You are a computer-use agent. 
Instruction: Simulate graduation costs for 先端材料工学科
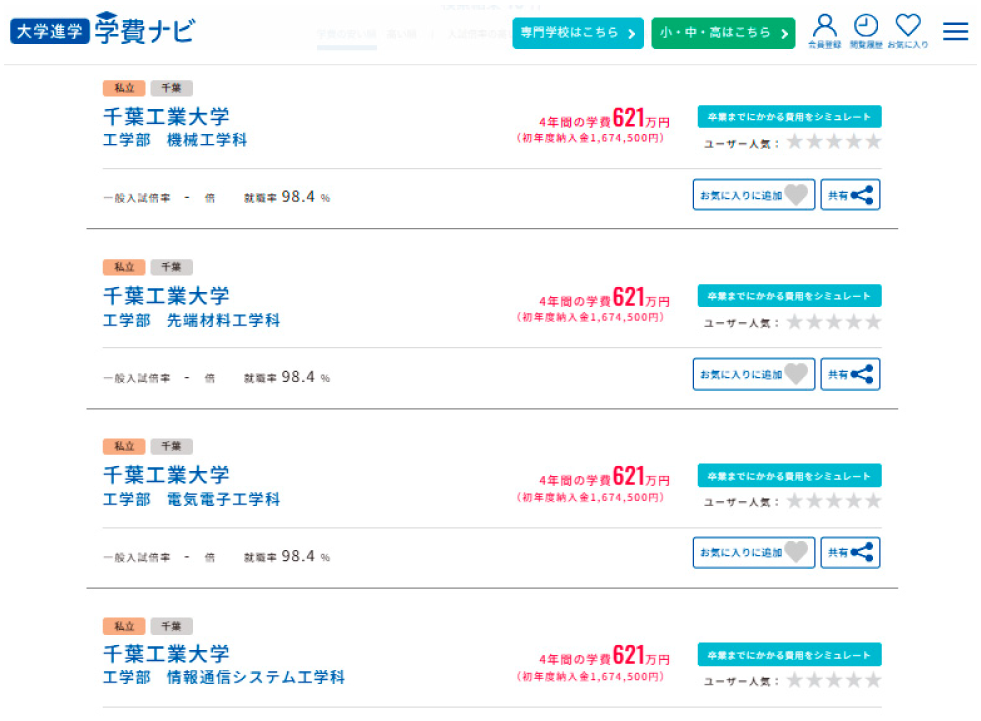(x=790, y=295)
